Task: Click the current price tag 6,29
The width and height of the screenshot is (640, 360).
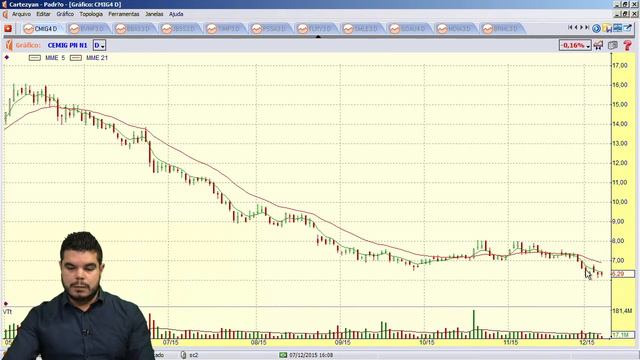Action: coord(622,274)
